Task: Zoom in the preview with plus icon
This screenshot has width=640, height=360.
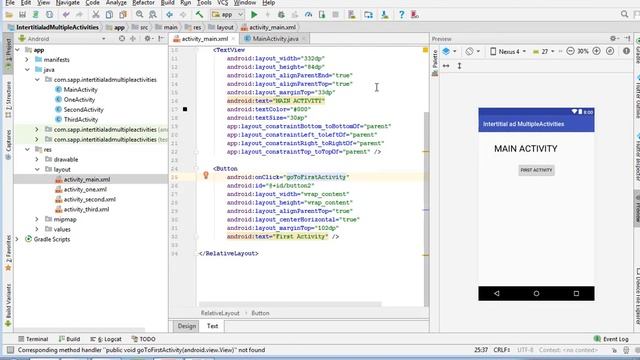Action: tap(596, 51)
